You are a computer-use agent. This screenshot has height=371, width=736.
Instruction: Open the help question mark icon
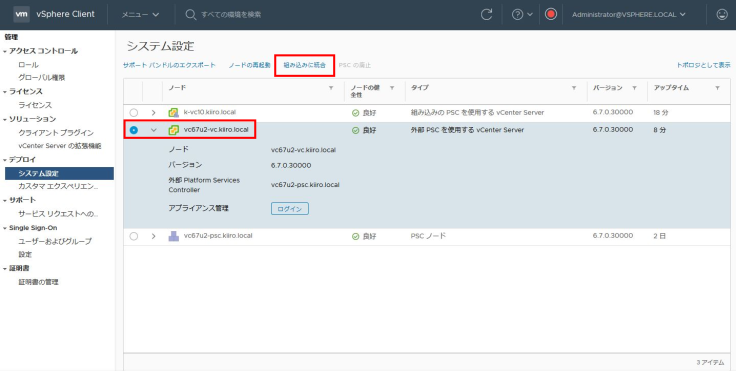(x=517, y=15)
